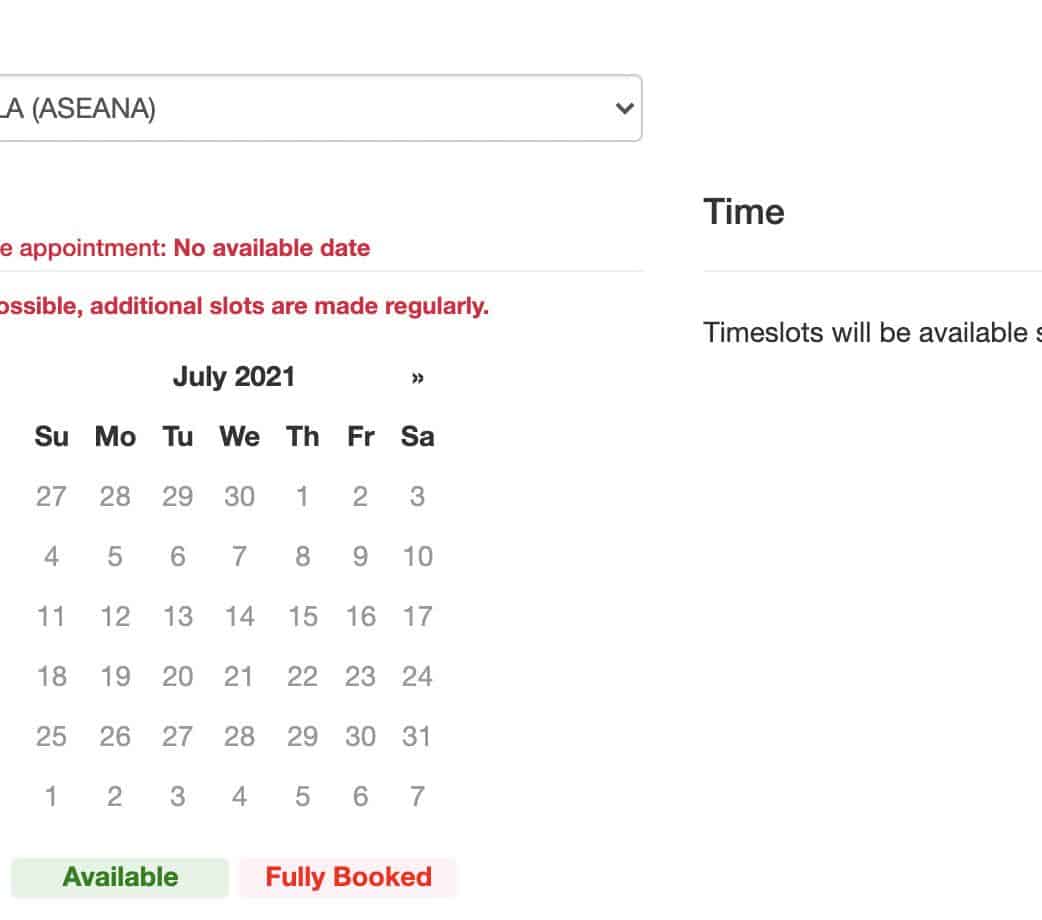Pick date 9 on the calendar

(x=360, y=557)
